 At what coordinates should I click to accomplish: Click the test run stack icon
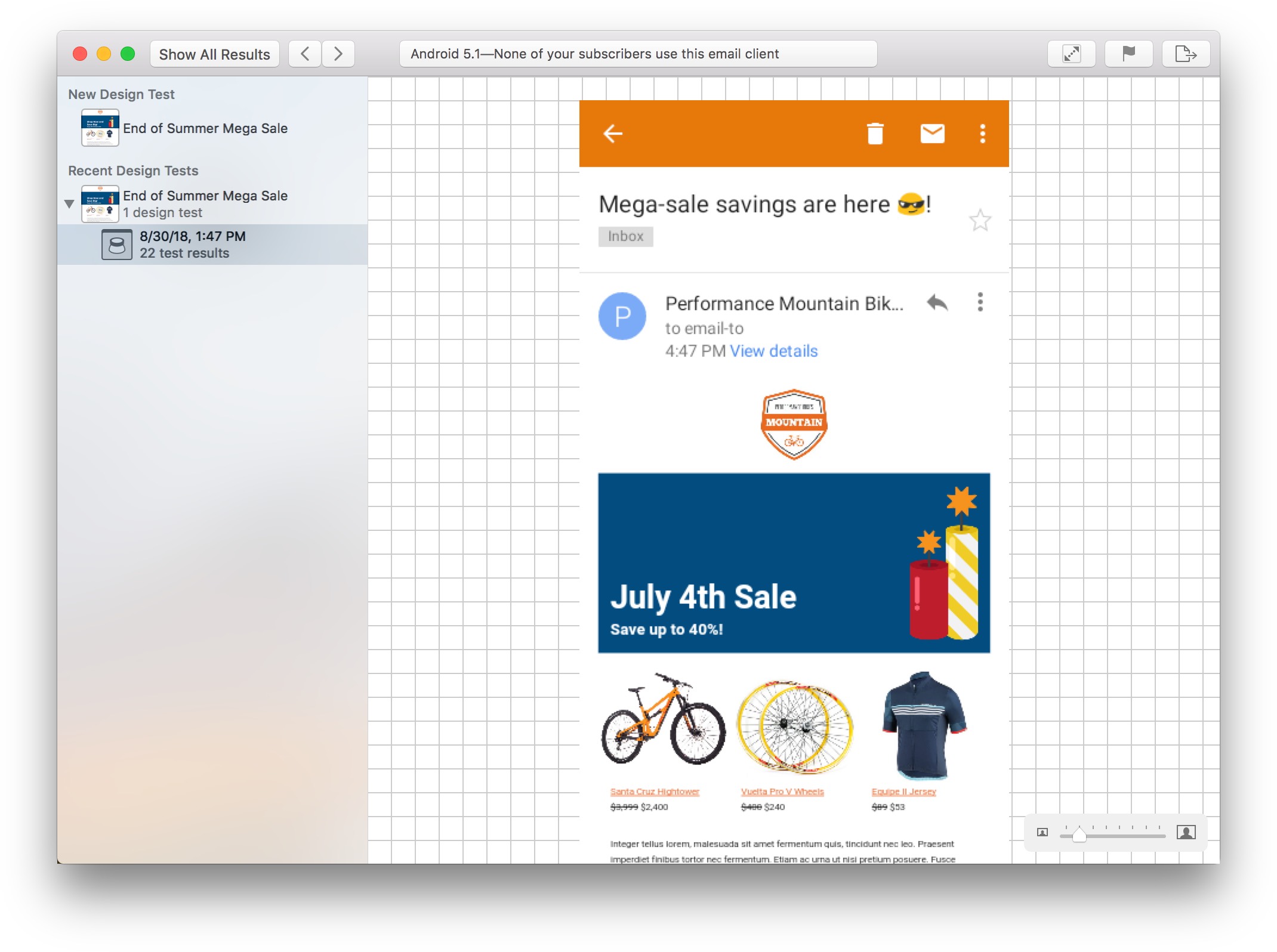117,245
